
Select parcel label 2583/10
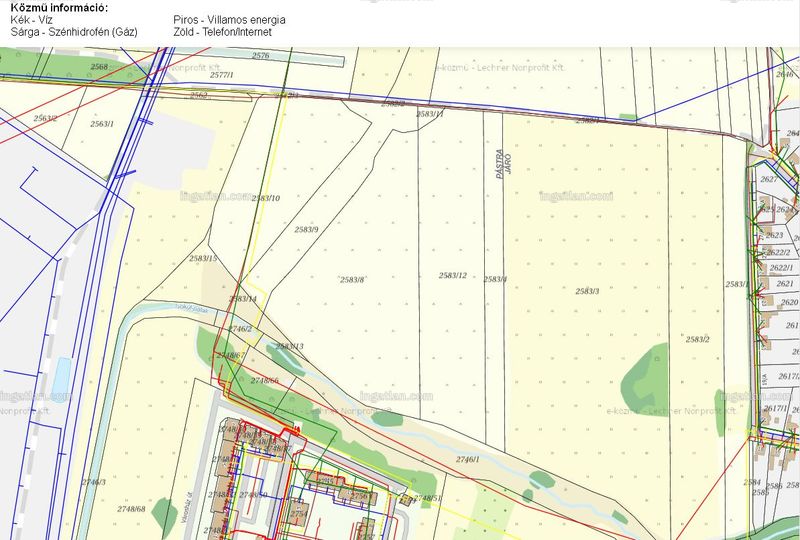(x=265, y=198)
